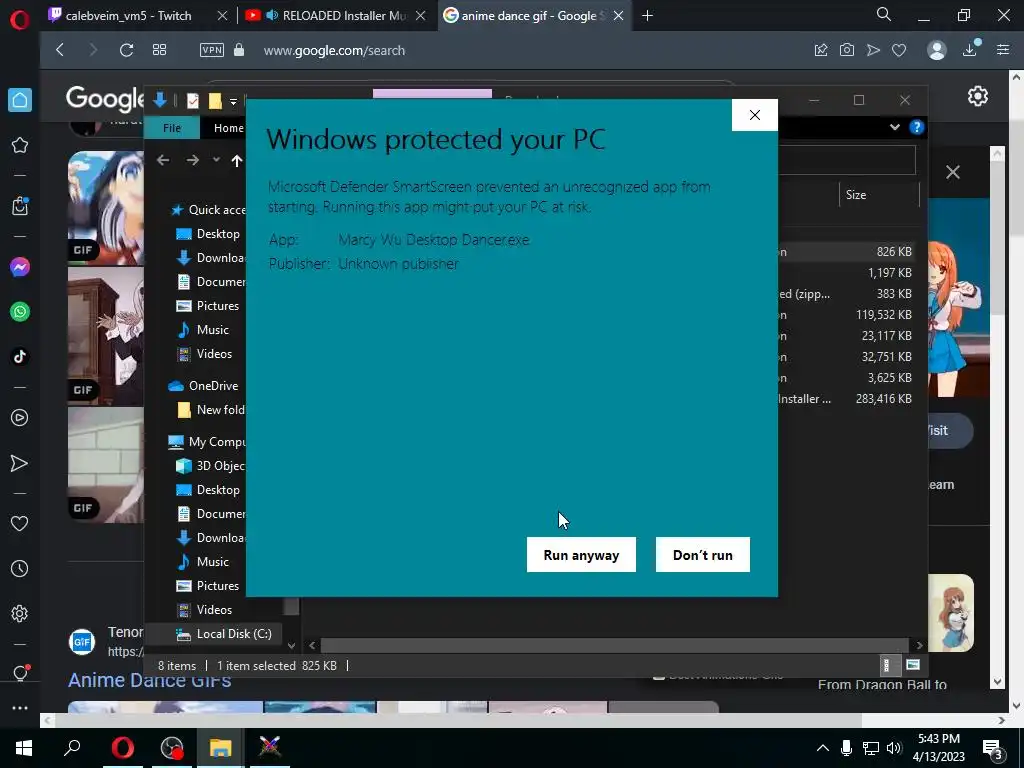Open first anime GIF thumbnail

pos(106,208)
